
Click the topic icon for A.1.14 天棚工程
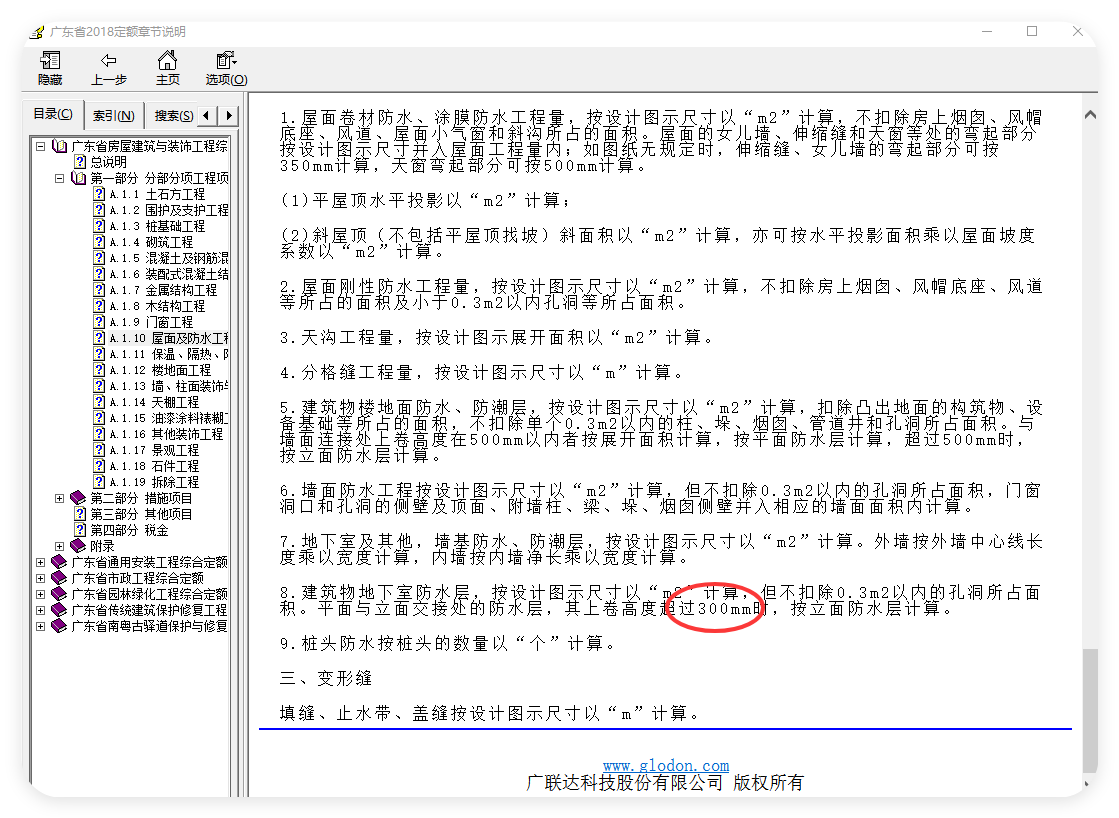click(x=99, y=402)
